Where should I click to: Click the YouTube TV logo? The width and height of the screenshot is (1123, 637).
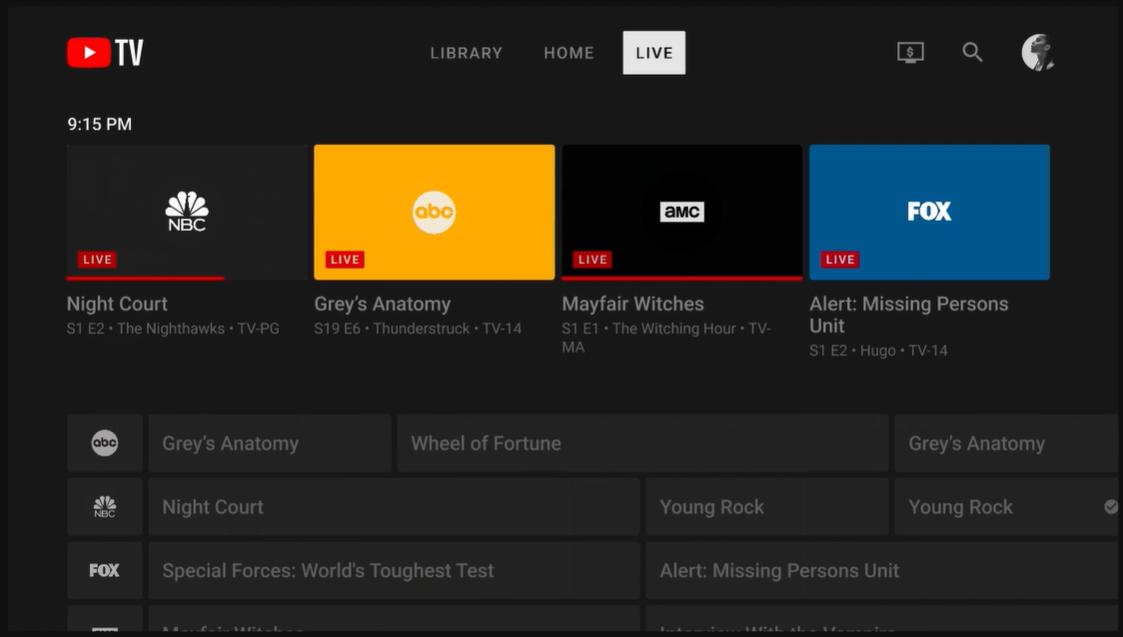click(x=105, y=52)
